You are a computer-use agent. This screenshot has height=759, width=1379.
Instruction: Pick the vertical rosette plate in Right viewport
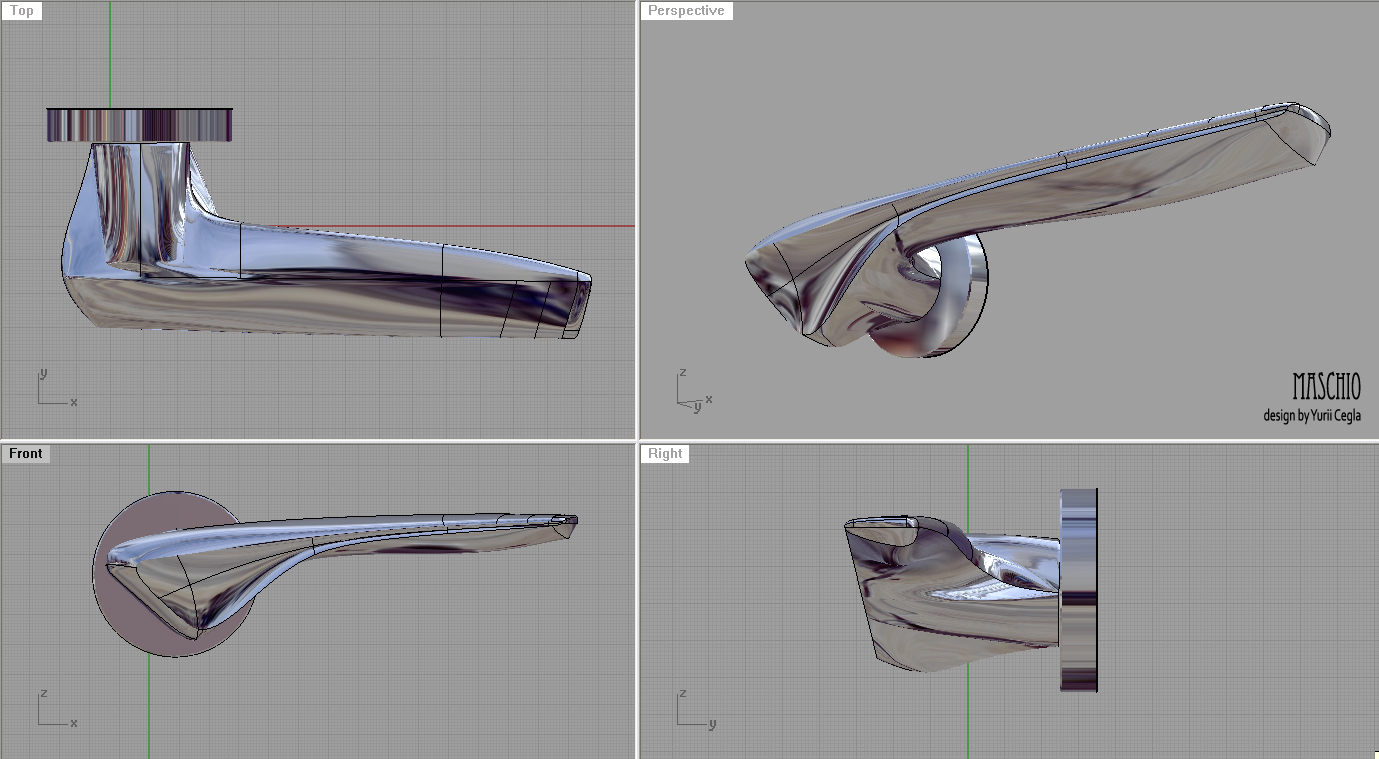1079,590
